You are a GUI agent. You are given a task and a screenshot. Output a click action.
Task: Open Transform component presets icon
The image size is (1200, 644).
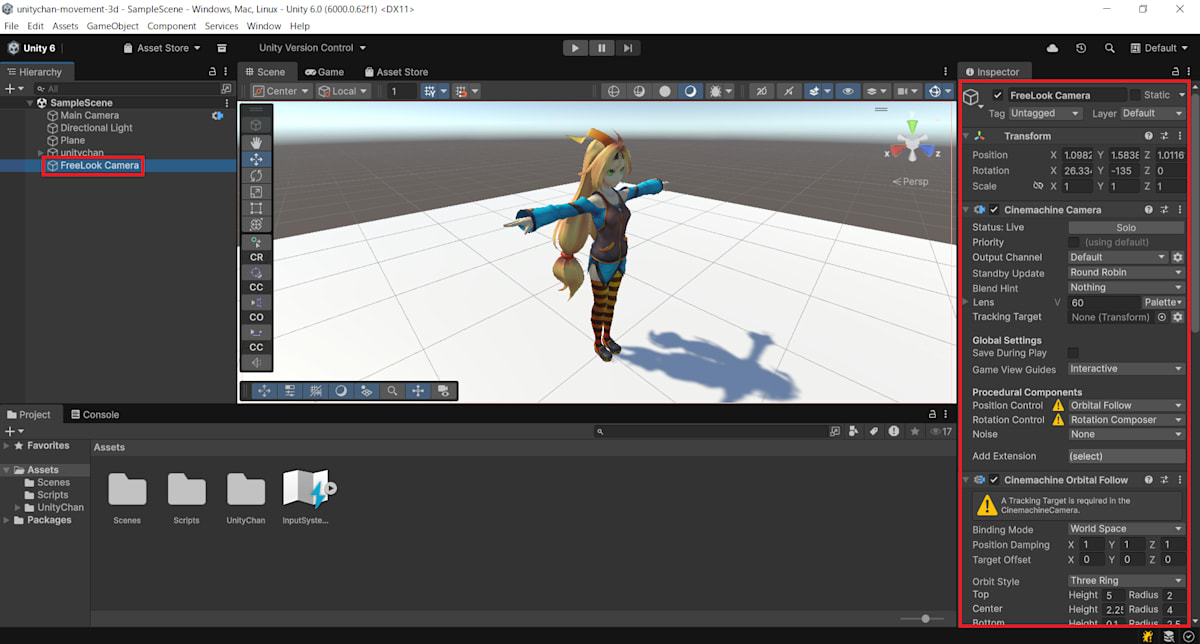1165,136
